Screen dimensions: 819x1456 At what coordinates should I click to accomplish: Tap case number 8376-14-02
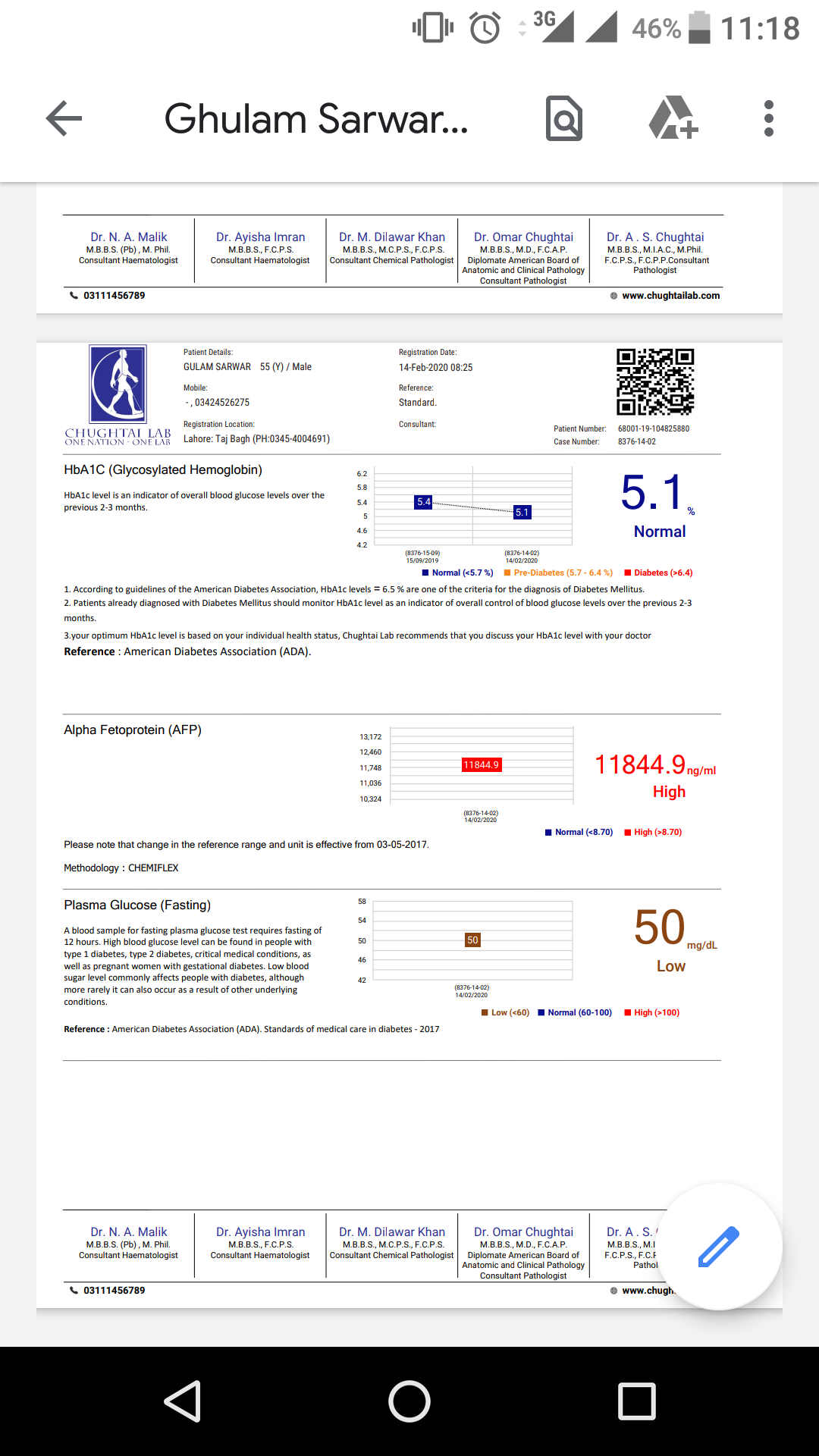[x=637, y=442]
